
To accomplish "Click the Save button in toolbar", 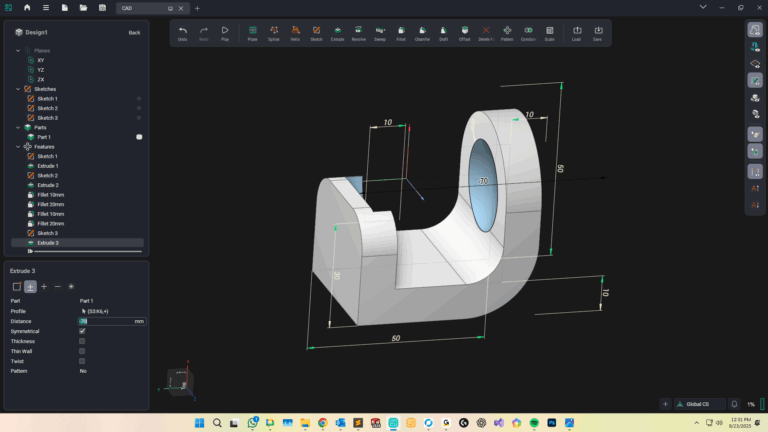I will coord(598,33).
